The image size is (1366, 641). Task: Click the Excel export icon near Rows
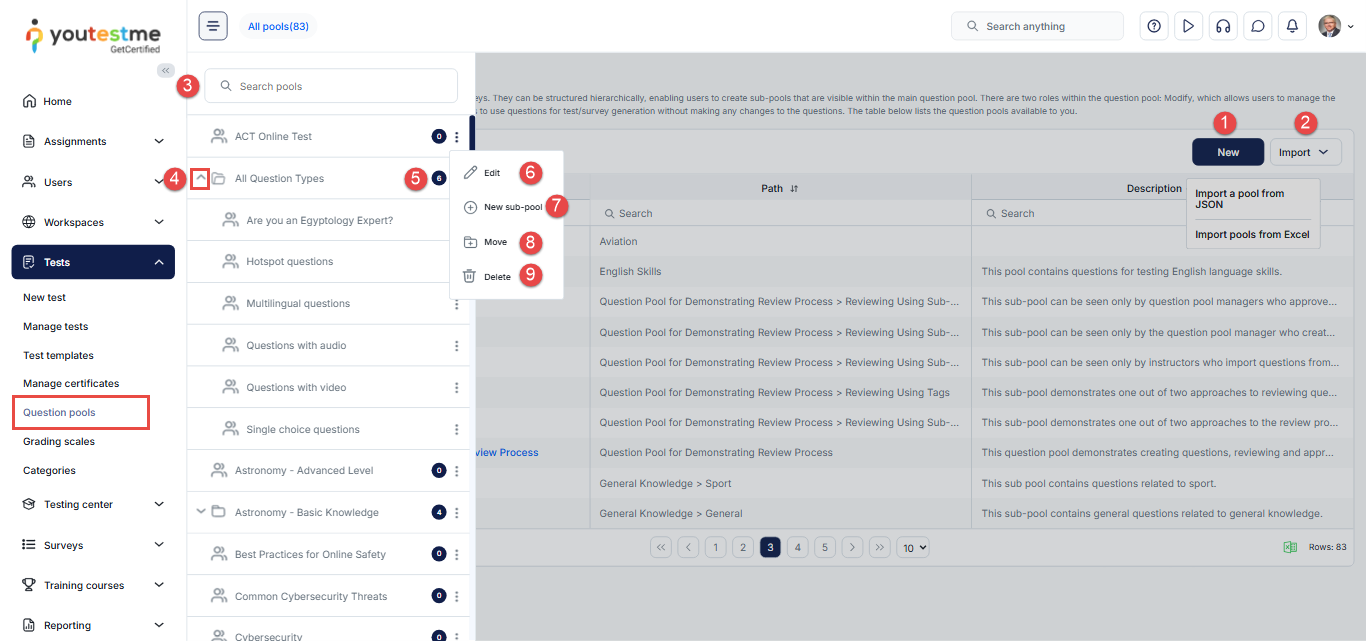tap(1290, 547)
